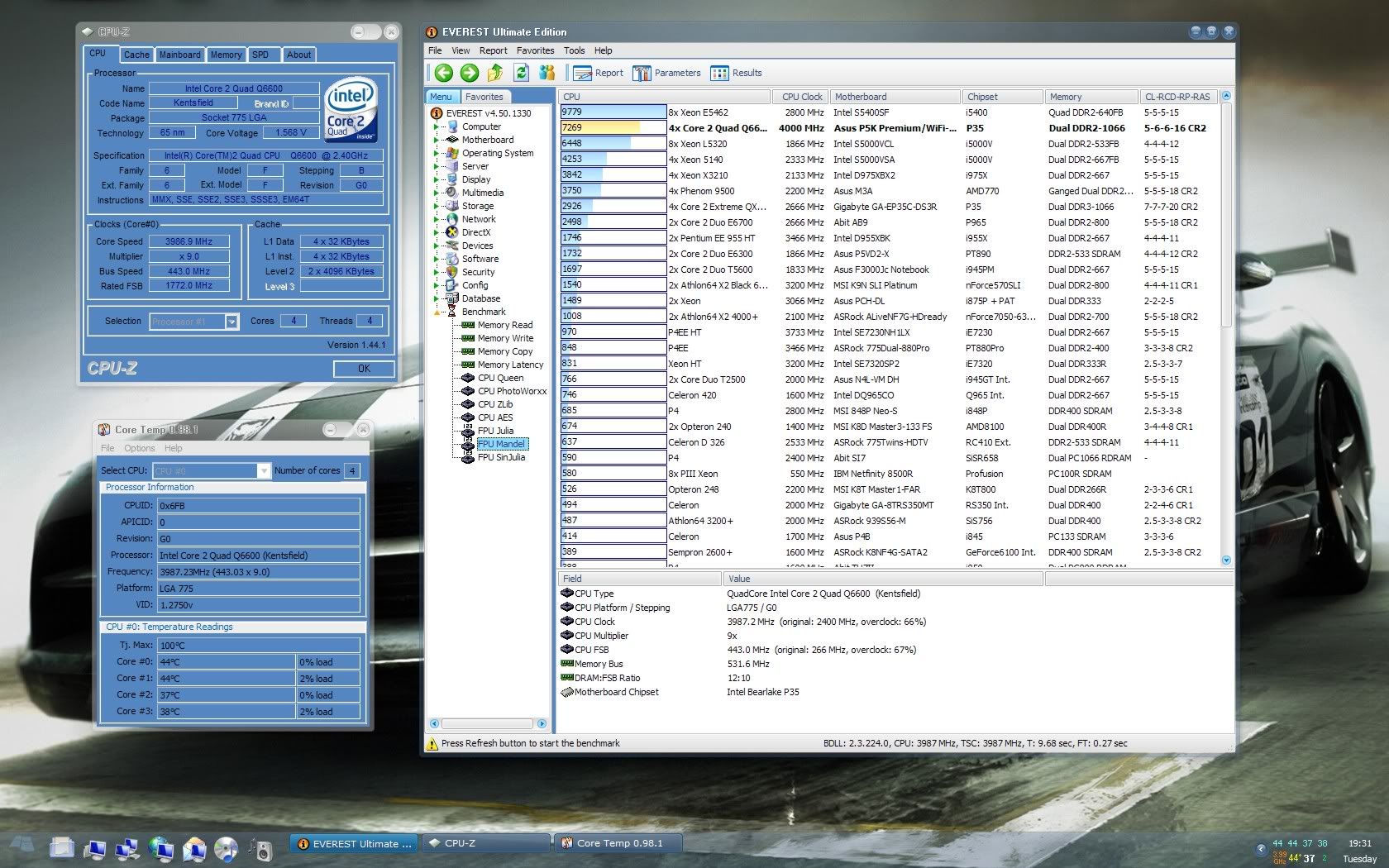Open the Tools menu in EVEREST
The image size is (1389, 868).
tap(574, 50)
